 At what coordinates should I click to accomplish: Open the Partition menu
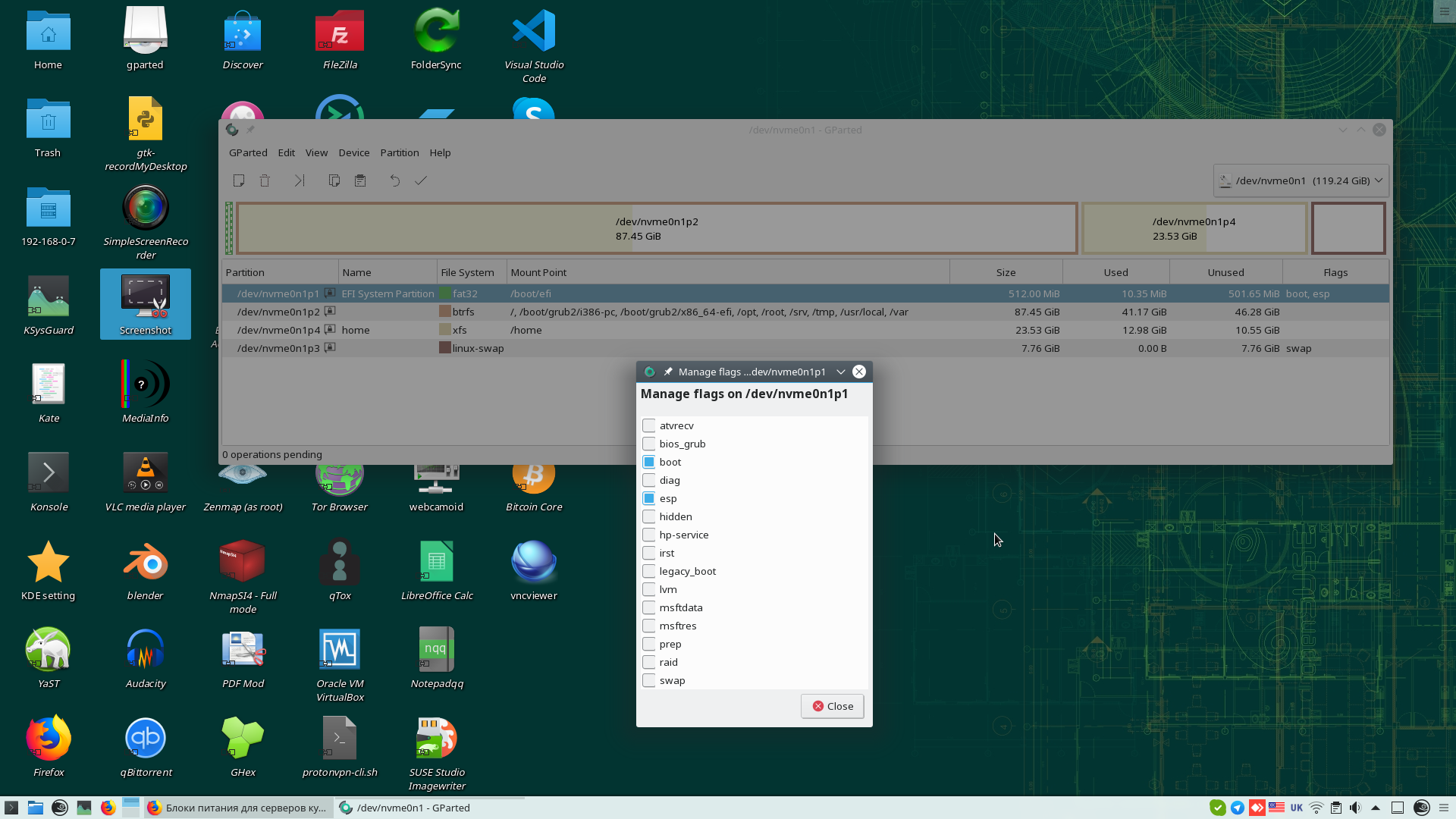pos(399,152)
